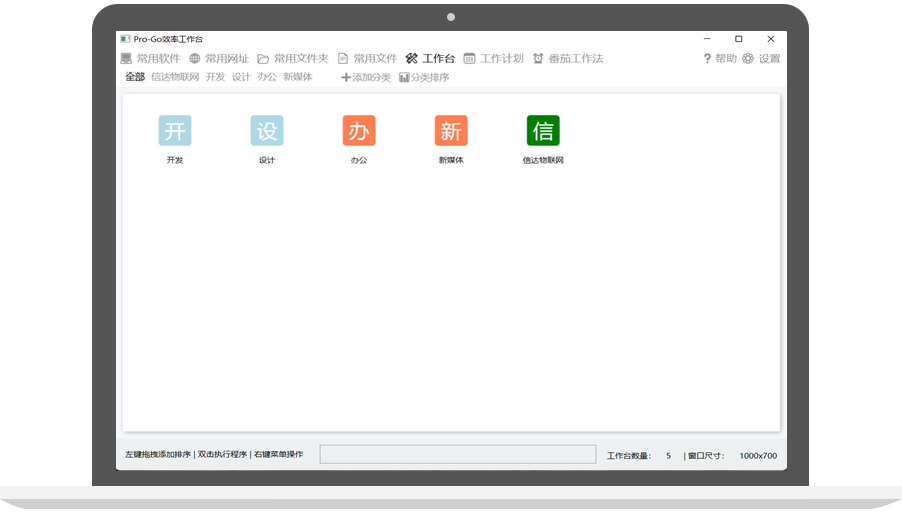Switch to the 常用软件 tab
Viewport: 902px width, 516px height.
point(151,59)
